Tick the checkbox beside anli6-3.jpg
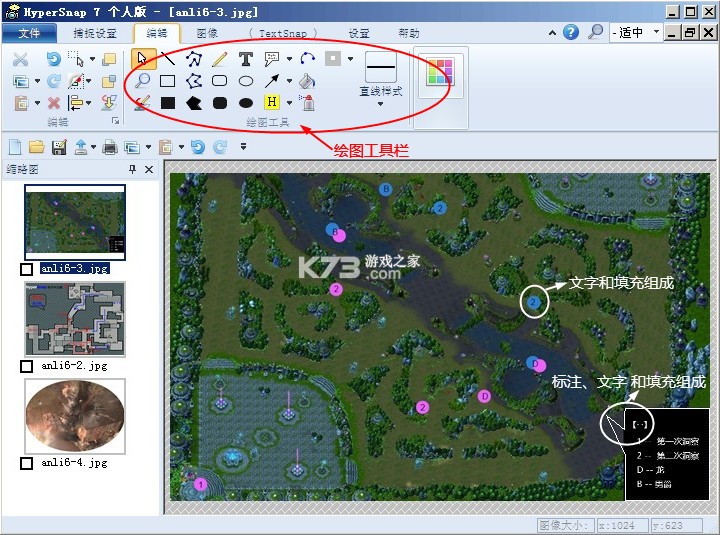 pyautogui.click(x=27, y=269)
